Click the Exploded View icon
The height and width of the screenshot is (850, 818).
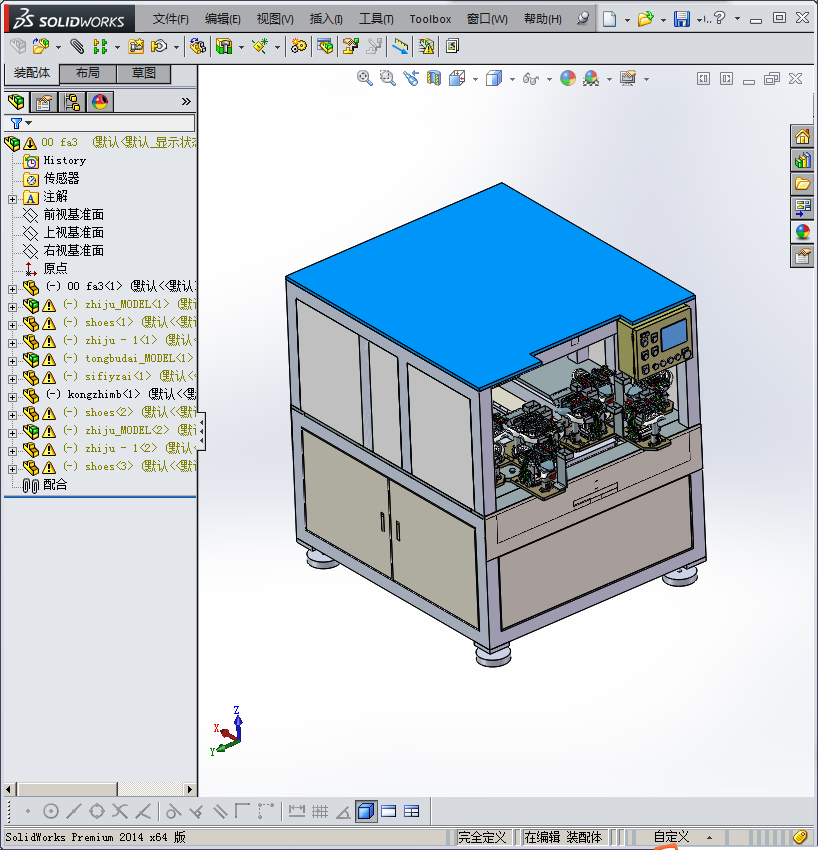(x=351, y=47)
